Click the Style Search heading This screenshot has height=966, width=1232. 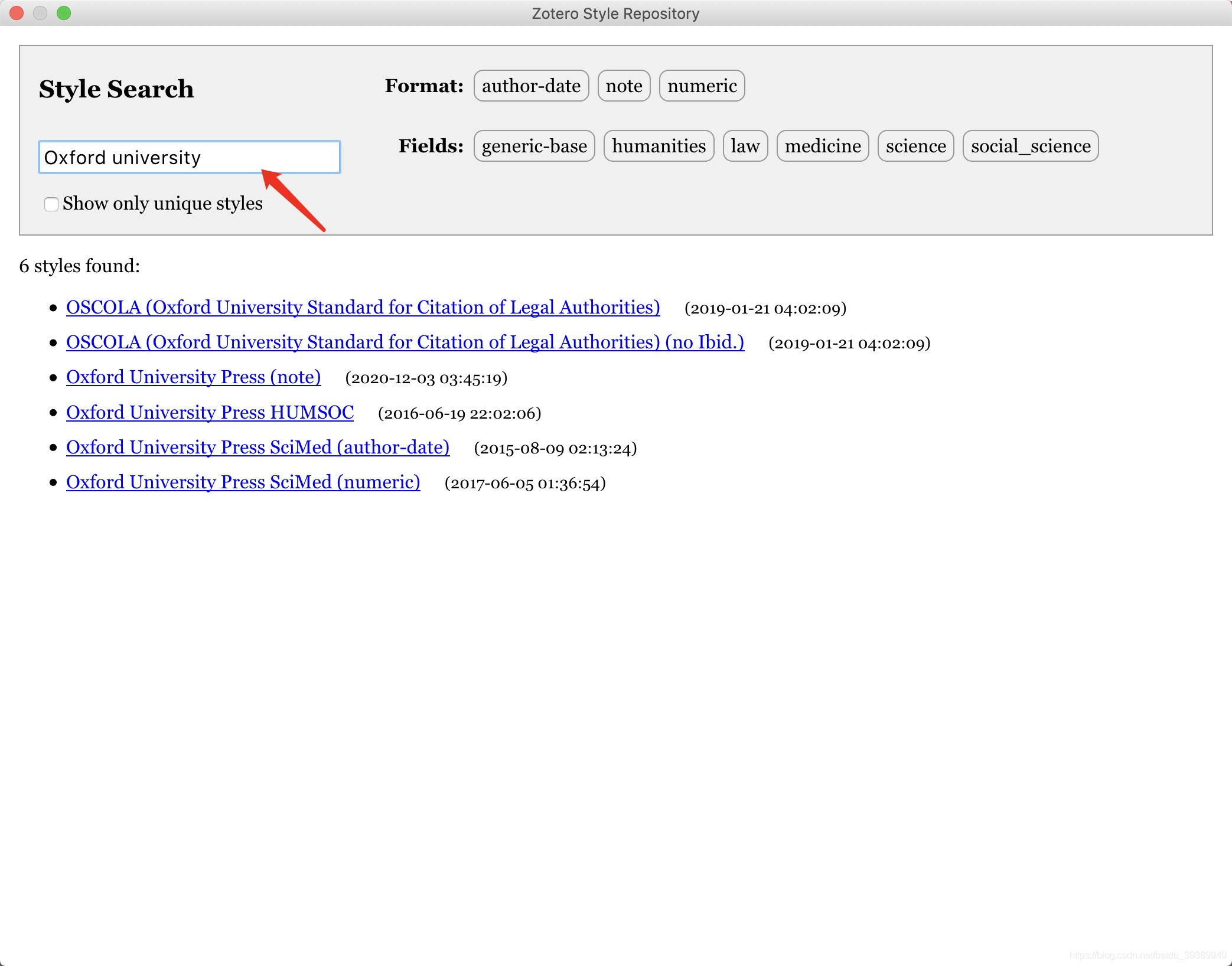pos(116,89)
